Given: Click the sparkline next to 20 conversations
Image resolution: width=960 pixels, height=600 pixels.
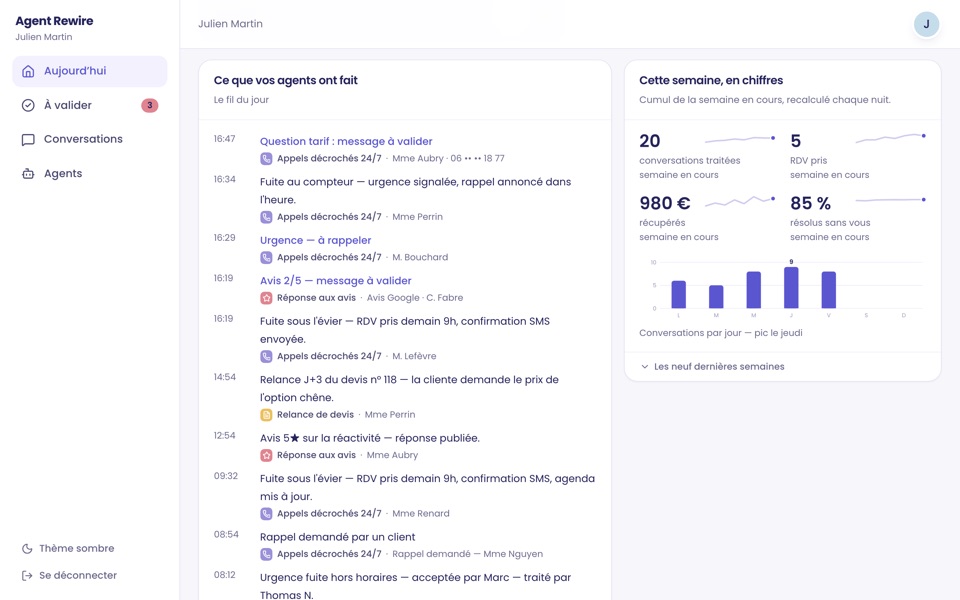Looking at the screenshot, I should coord(740,140).
